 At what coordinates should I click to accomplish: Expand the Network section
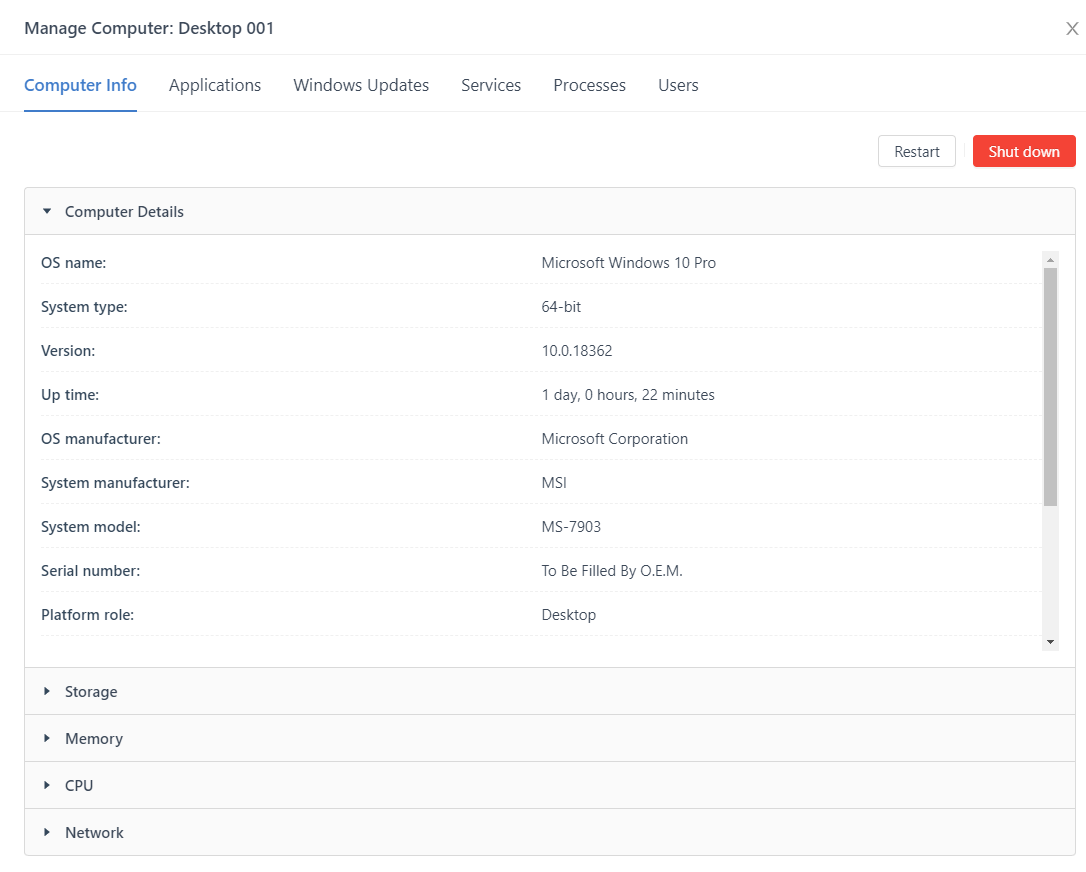[94, 833]
